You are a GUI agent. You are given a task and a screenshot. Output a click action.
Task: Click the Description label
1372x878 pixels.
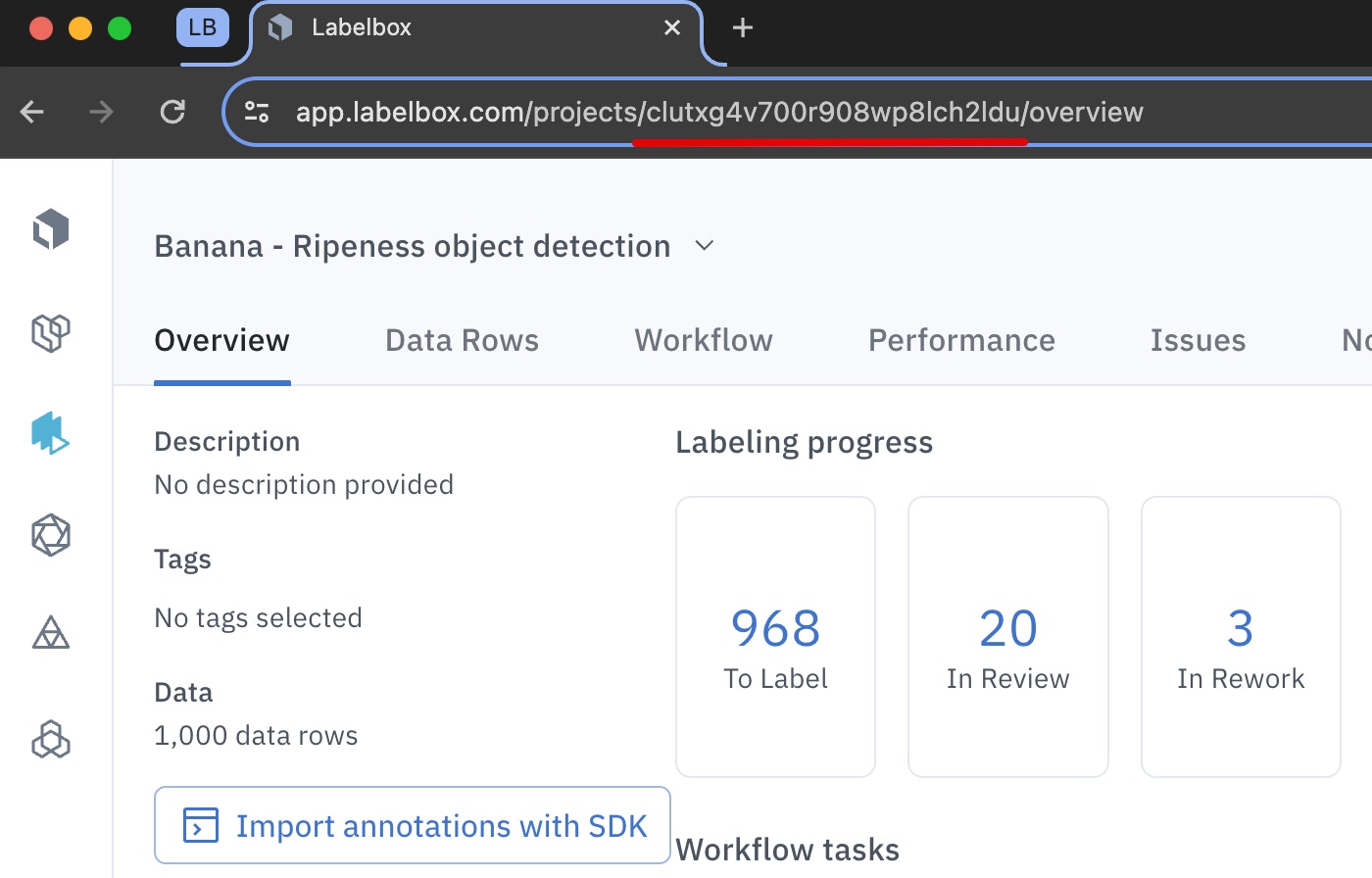pos(227,442)
